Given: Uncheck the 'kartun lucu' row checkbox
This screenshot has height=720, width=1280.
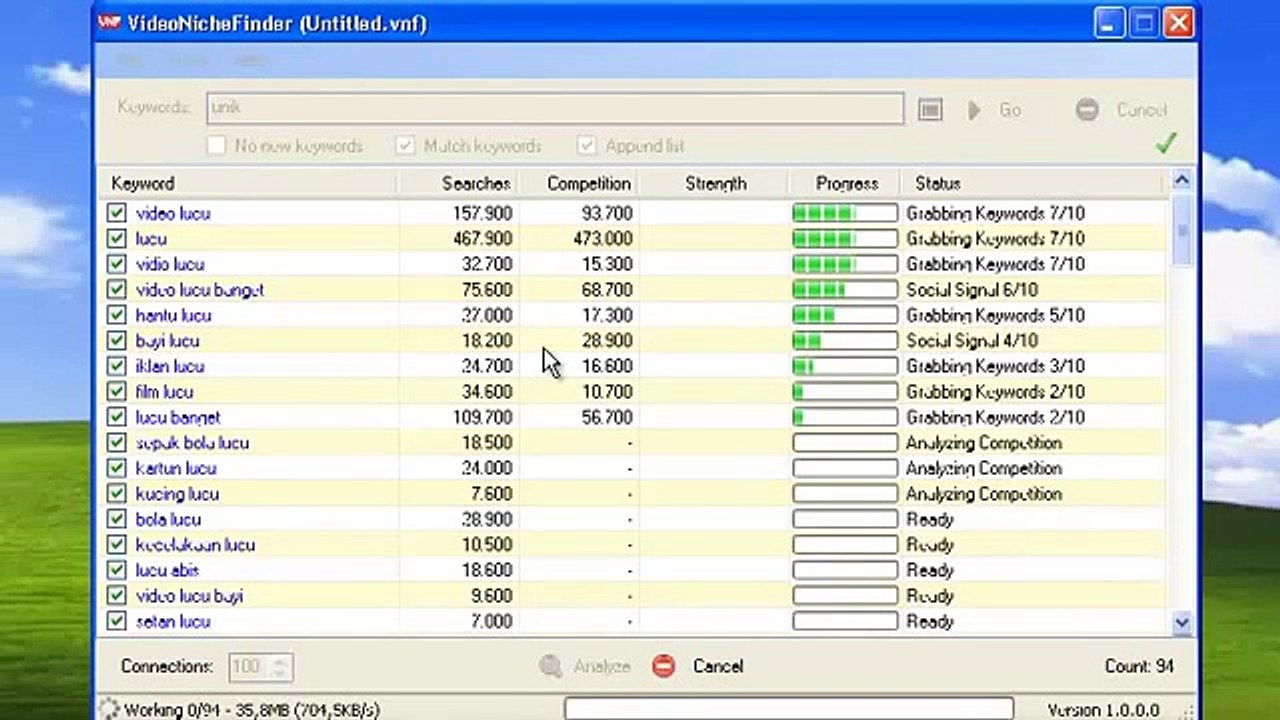Looking at the screenshot, I should [x=117, y=468].
